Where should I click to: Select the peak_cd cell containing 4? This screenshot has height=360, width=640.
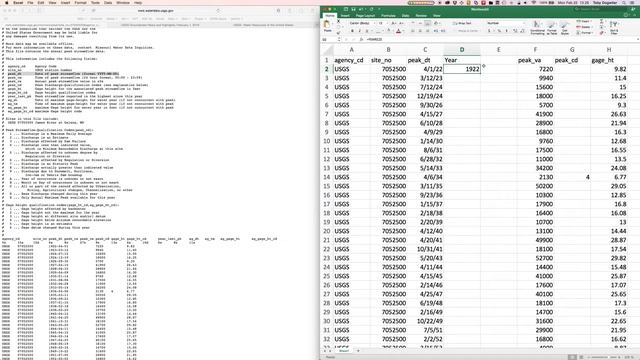click(x=572, y=177)
